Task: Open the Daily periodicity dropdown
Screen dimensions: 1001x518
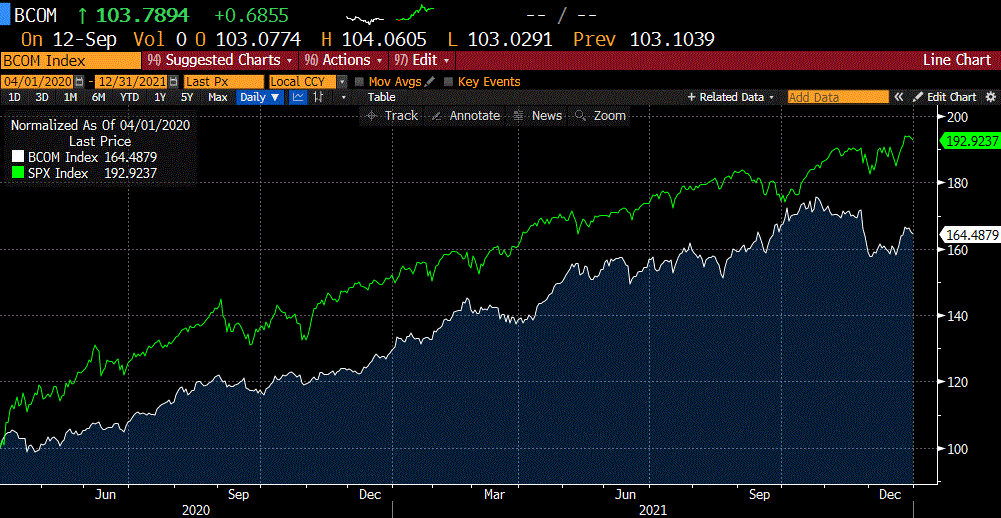Action: (x=260, y=97)
